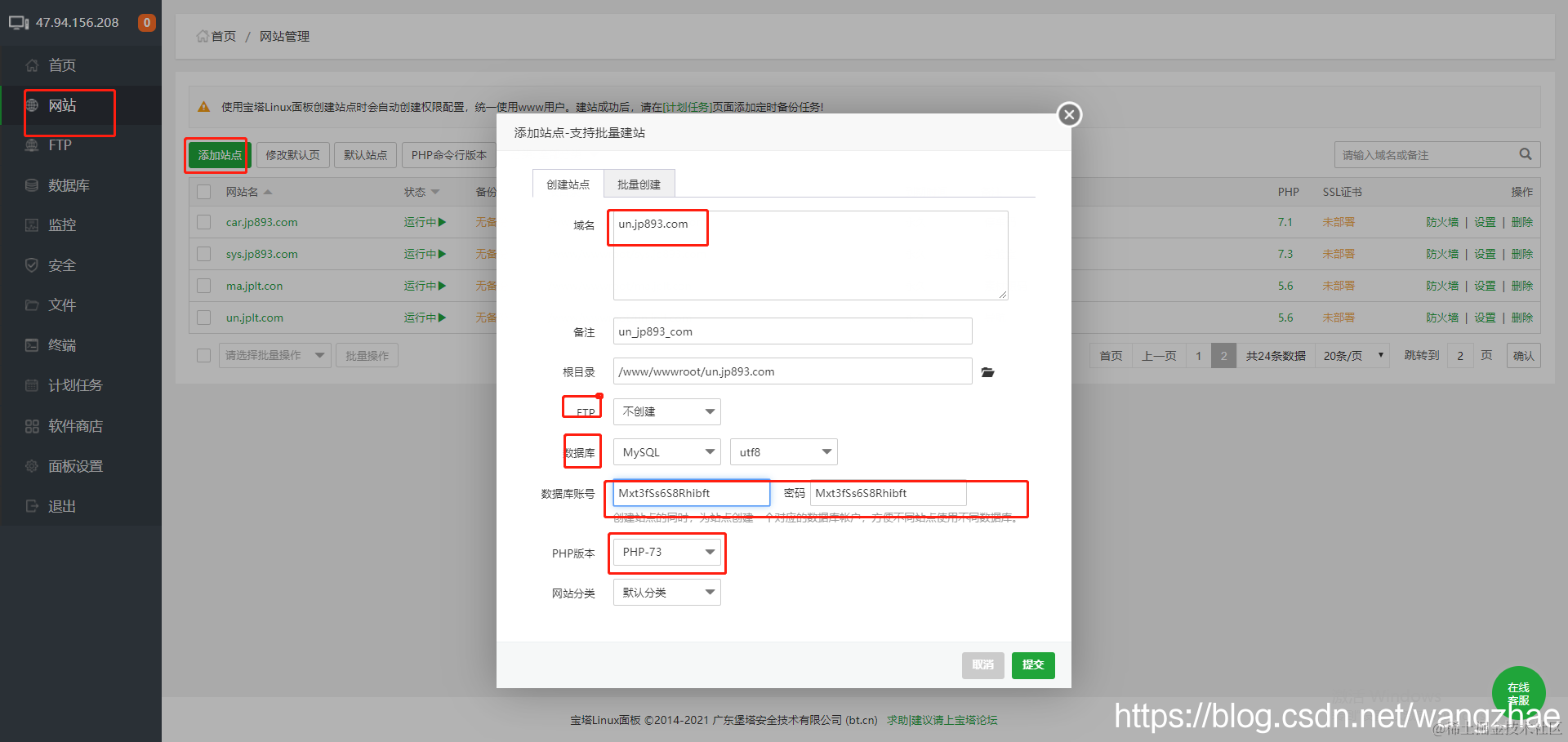Screen dimensions: 1568x742
Task: Select 网站 in the sidebar menu
Action: point(62,105)
